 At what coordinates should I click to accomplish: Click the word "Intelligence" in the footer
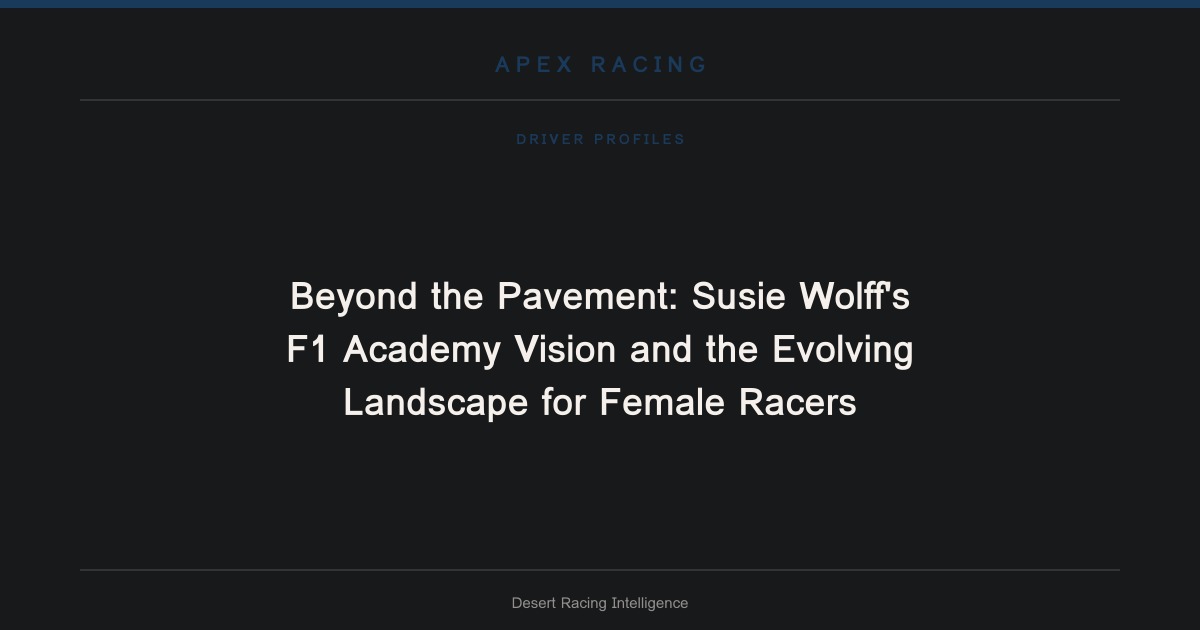[649, 603]
